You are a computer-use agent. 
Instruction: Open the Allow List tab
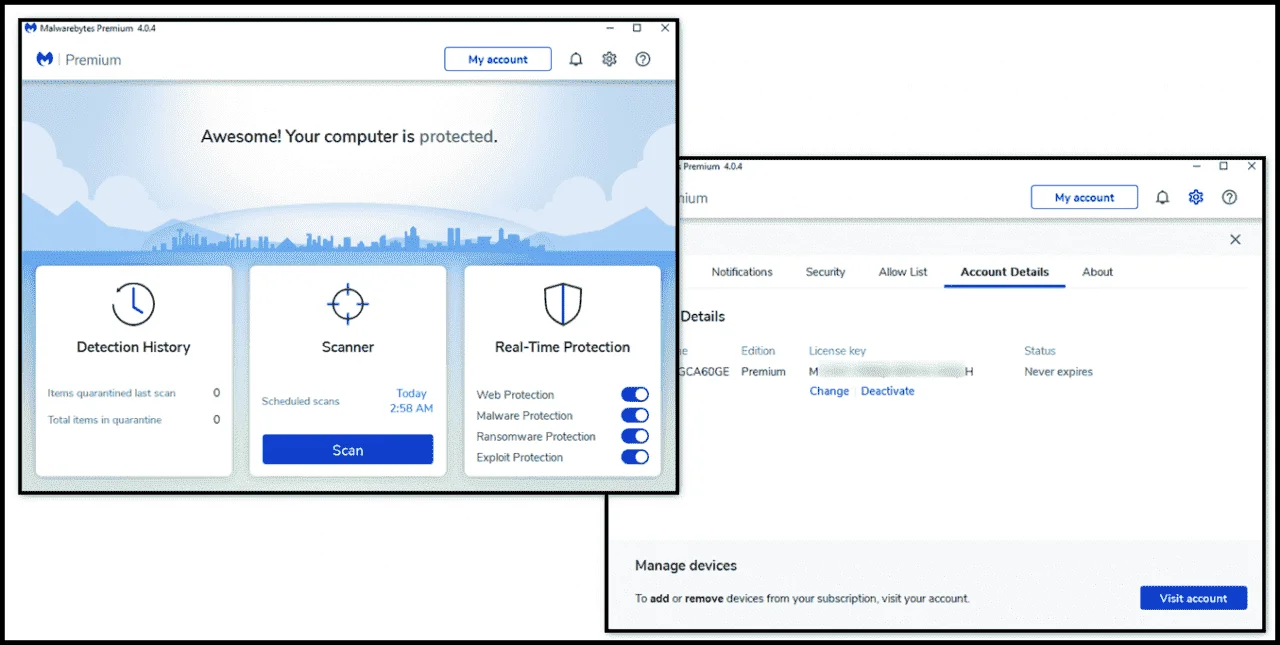click(x=903, y=272)
